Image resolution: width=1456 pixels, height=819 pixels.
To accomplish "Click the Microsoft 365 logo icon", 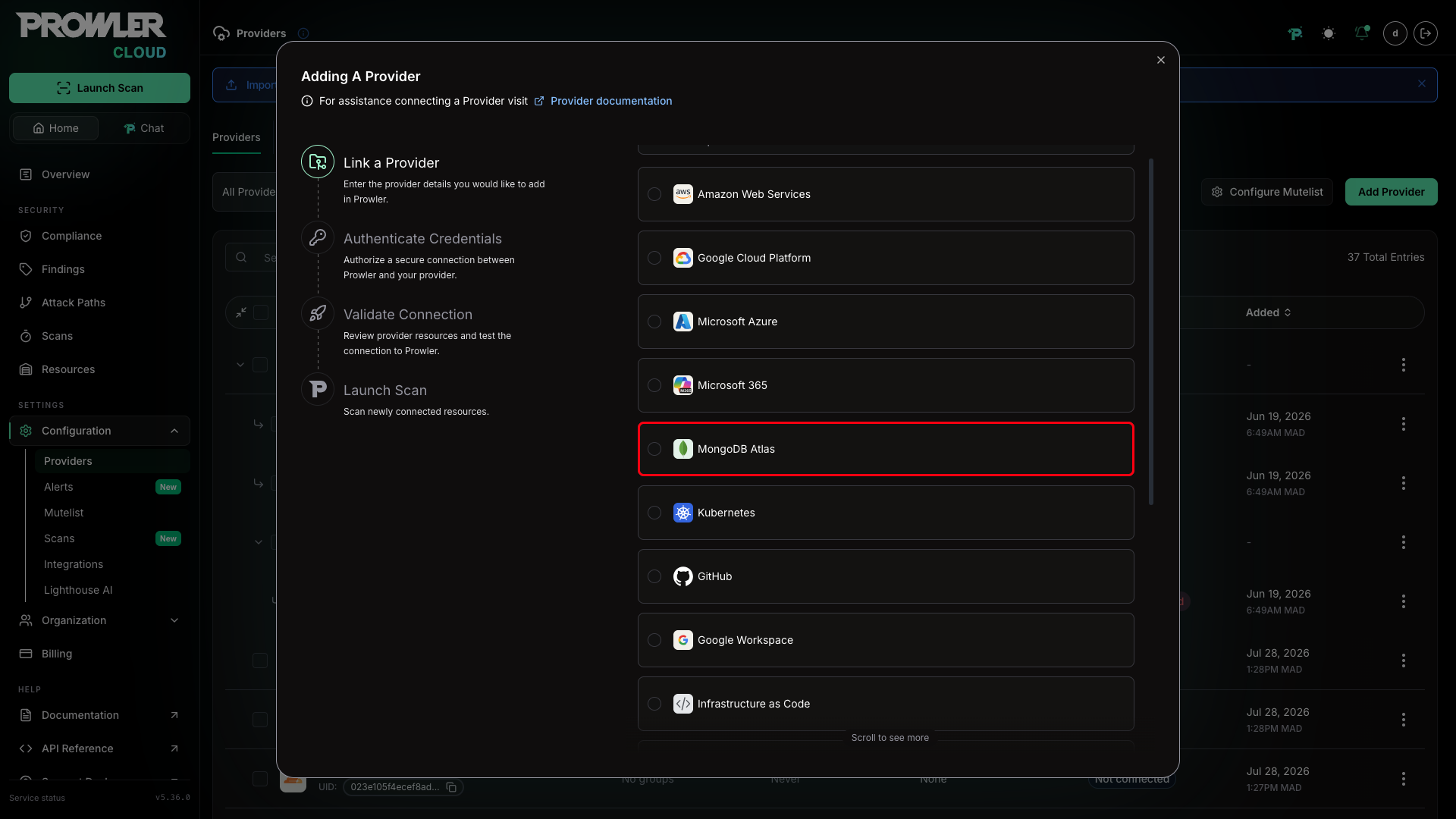I will point(683,385).
